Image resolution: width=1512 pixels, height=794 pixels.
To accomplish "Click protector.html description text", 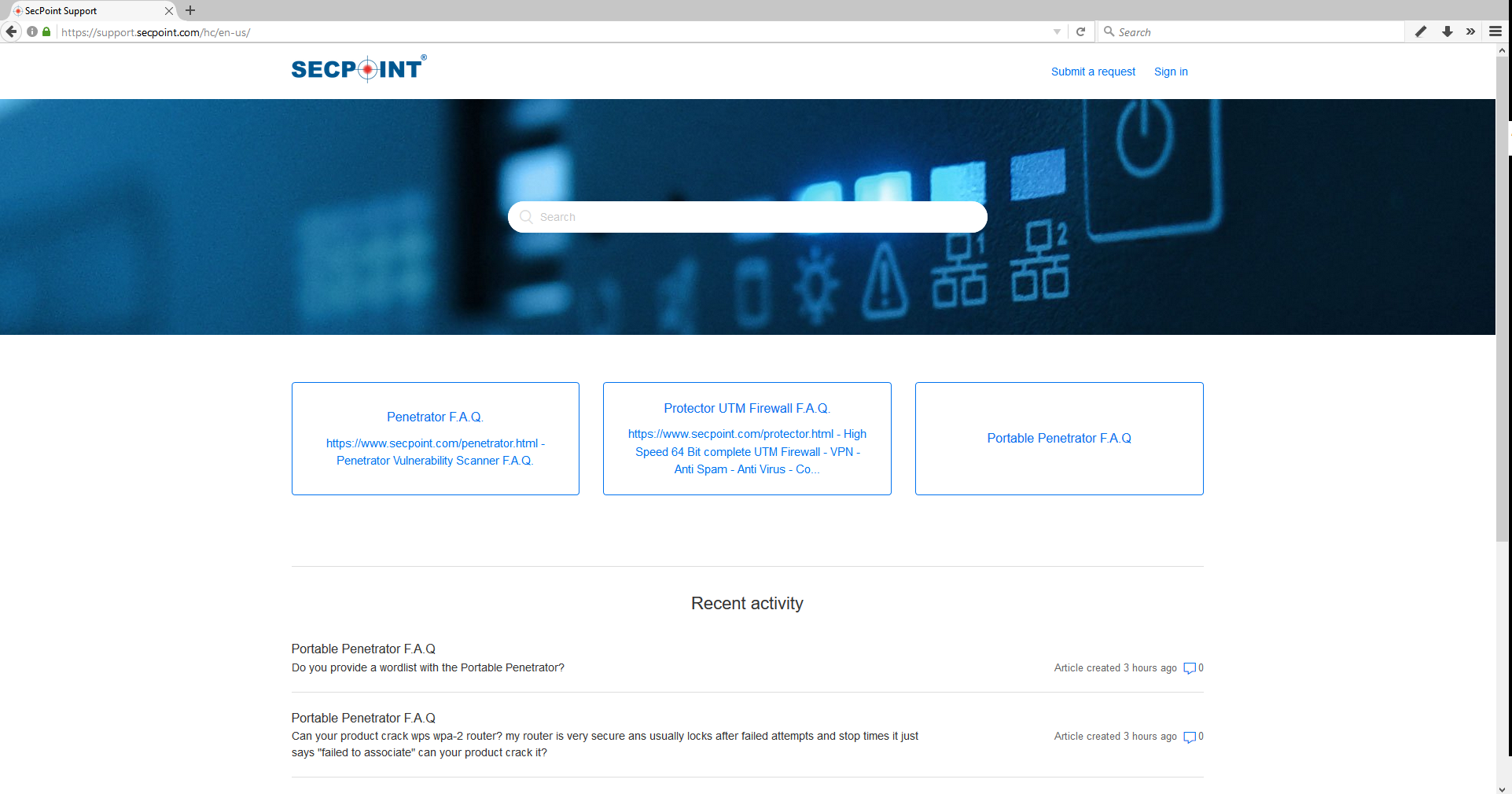I will click(747, 452).
